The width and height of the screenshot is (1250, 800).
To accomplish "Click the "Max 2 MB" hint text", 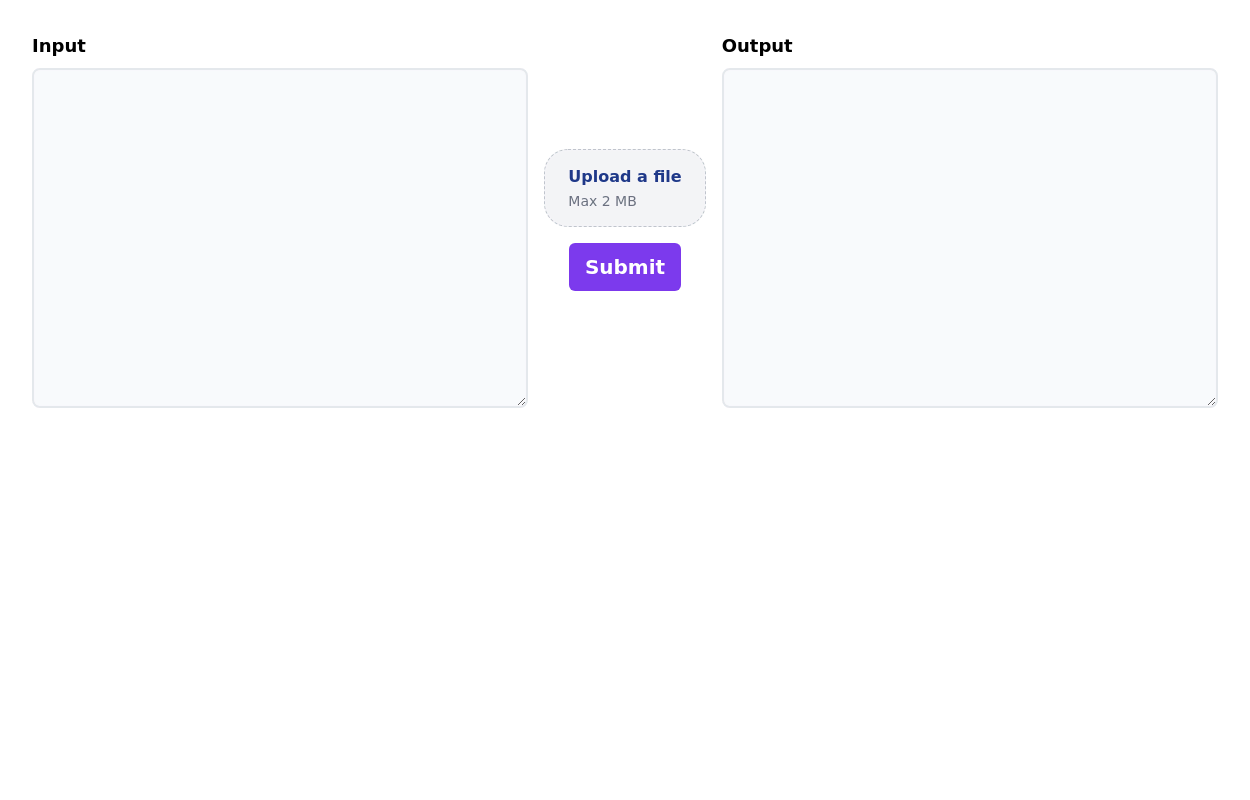I will coord(602,201).
